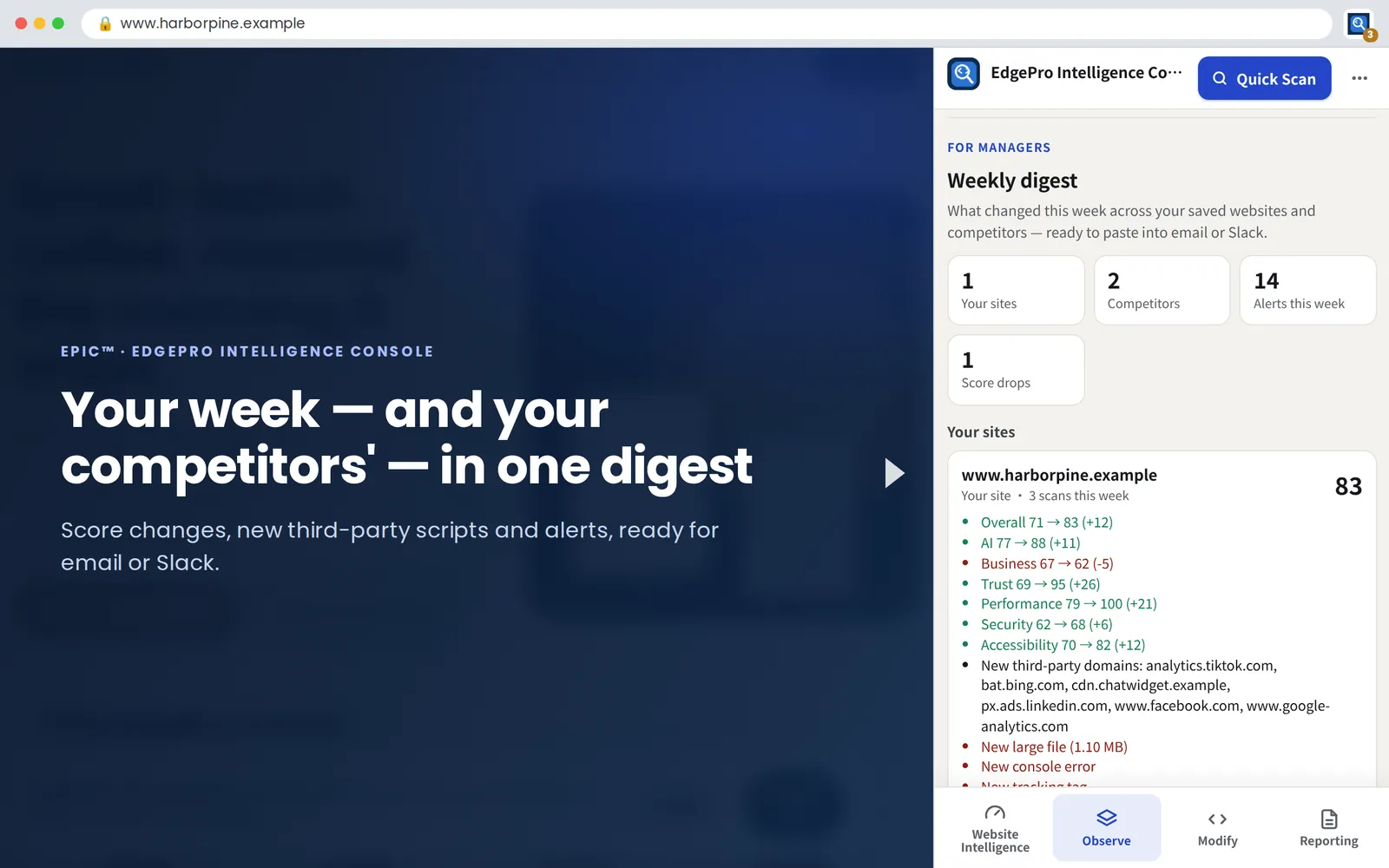Open the three-dot more options menu
1389x868 pixels.
[x=1359, y=78]
